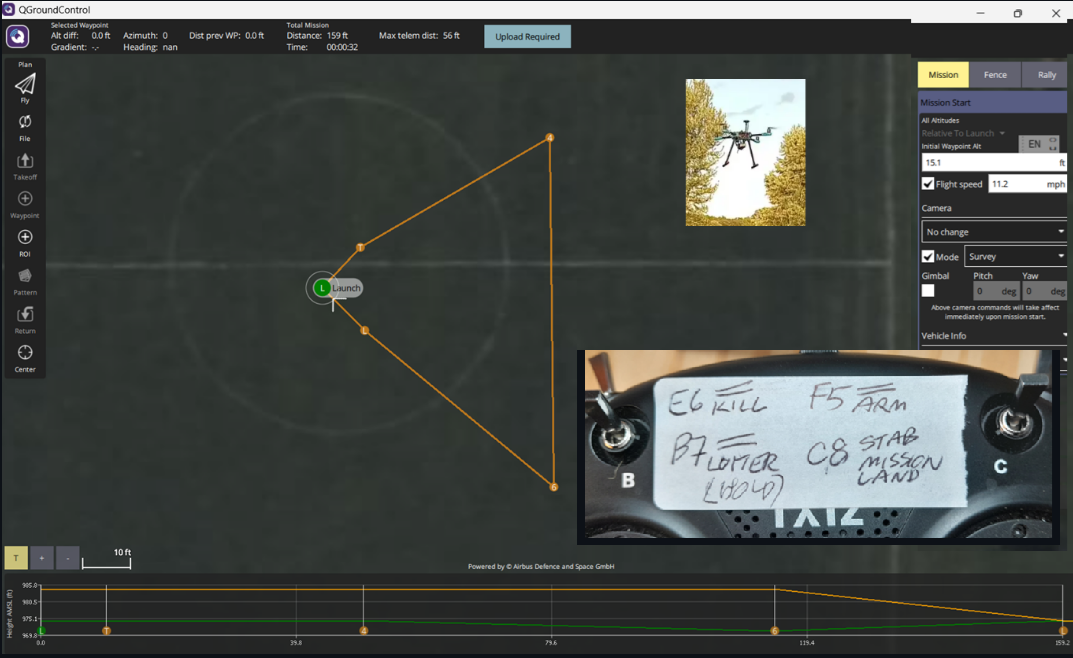Disable the Mode checkbox

(x=926, y=256)
